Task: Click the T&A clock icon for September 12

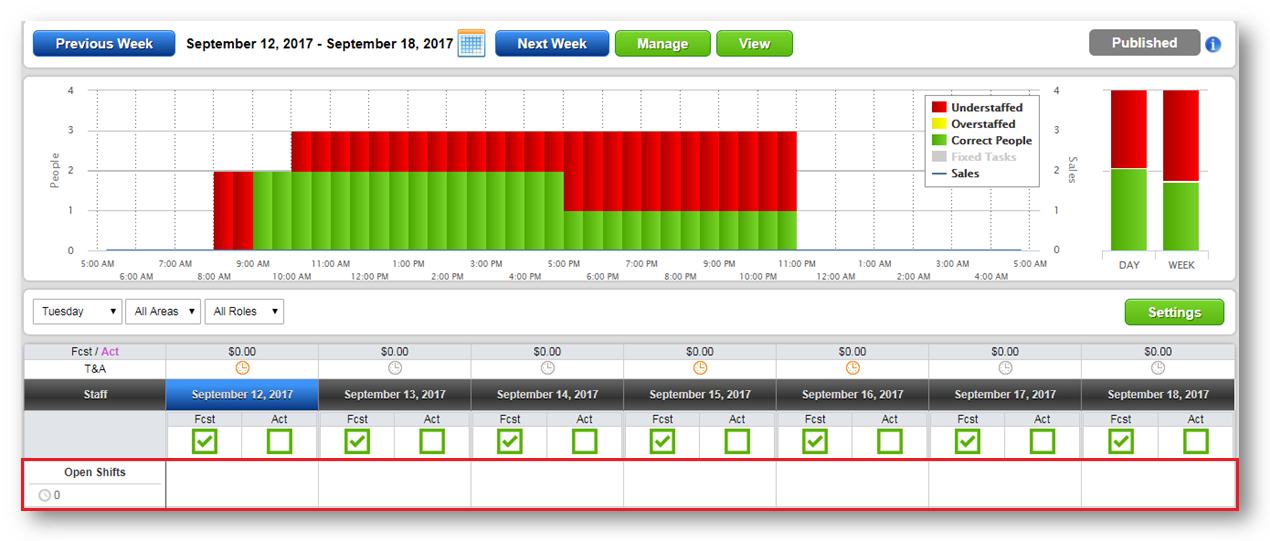Action: pos(242,368)
